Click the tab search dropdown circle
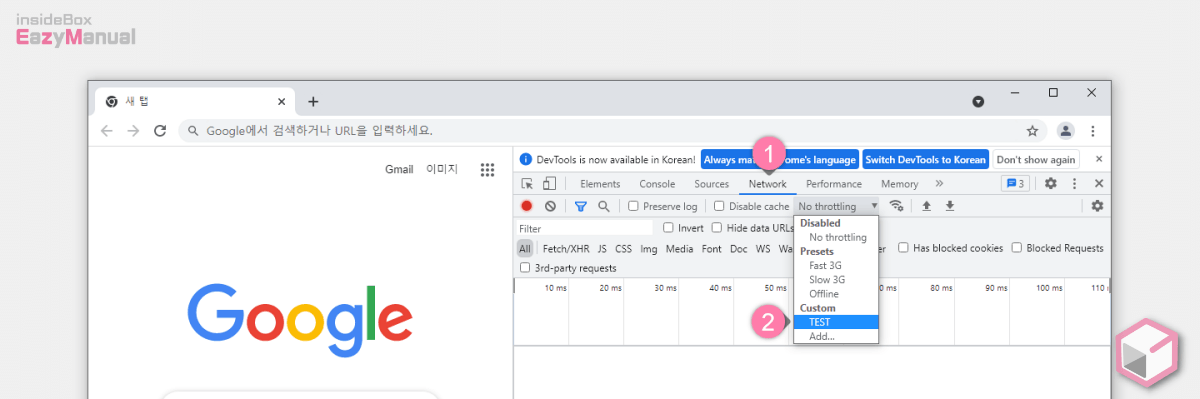This screenshot has width=1200, height=399. pyautogui.click(x=978, y=102)
